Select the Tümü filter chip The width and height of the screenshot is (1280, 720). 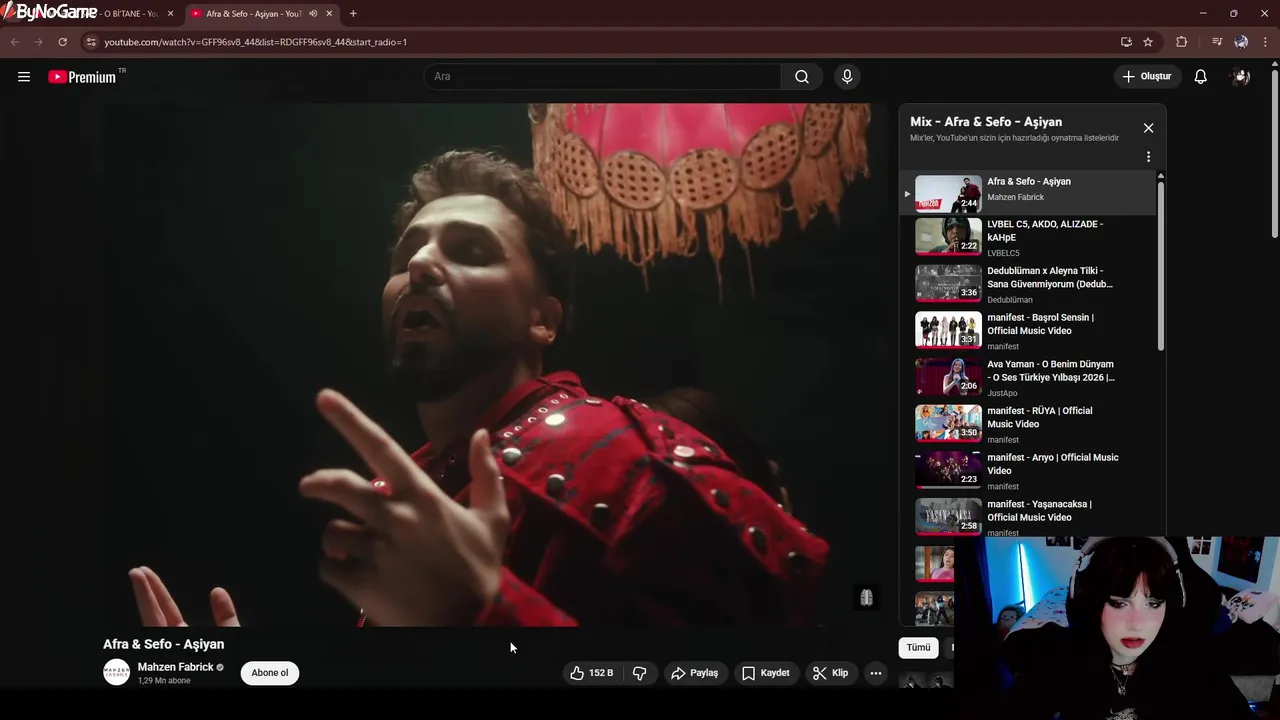pos(918,647)
